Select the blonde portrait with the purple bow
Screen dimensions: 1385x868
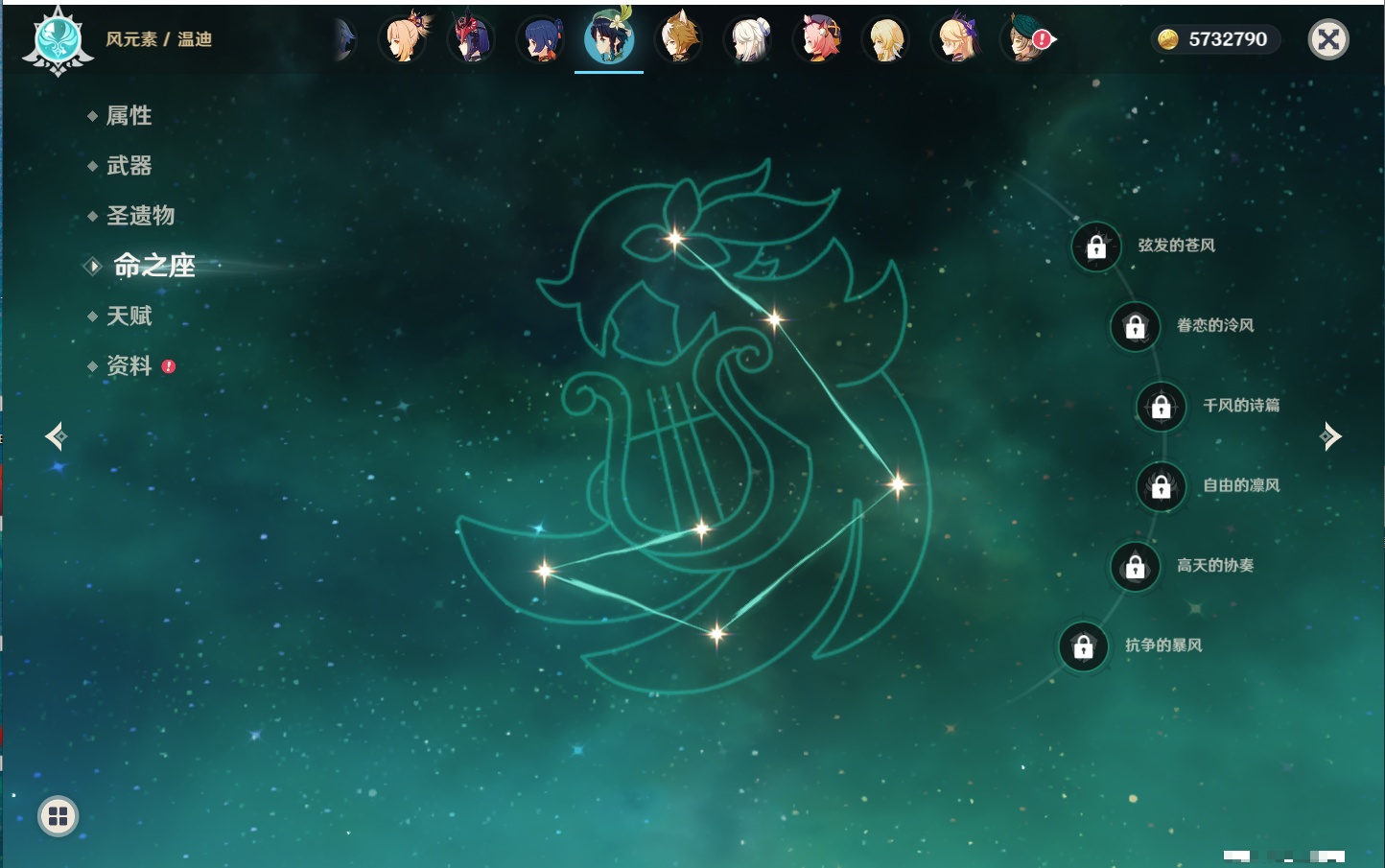click(x=956, y=39)
